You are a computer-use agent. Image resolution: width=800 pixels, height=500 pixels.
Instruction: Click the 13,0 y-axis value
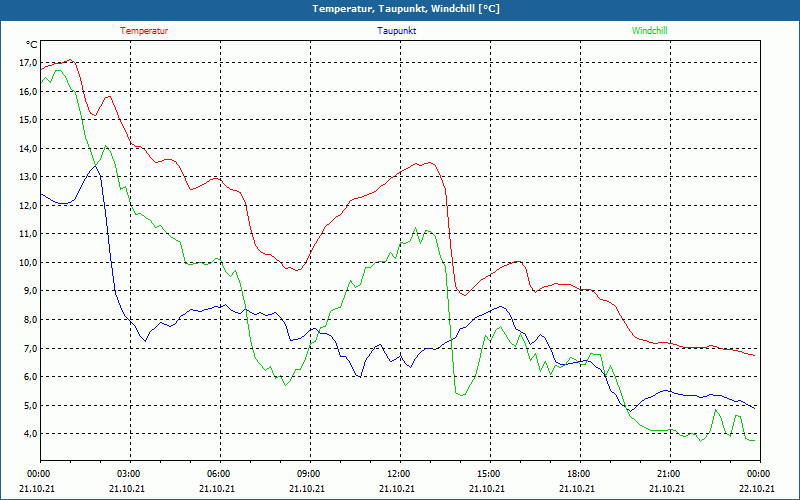[28, 177]
